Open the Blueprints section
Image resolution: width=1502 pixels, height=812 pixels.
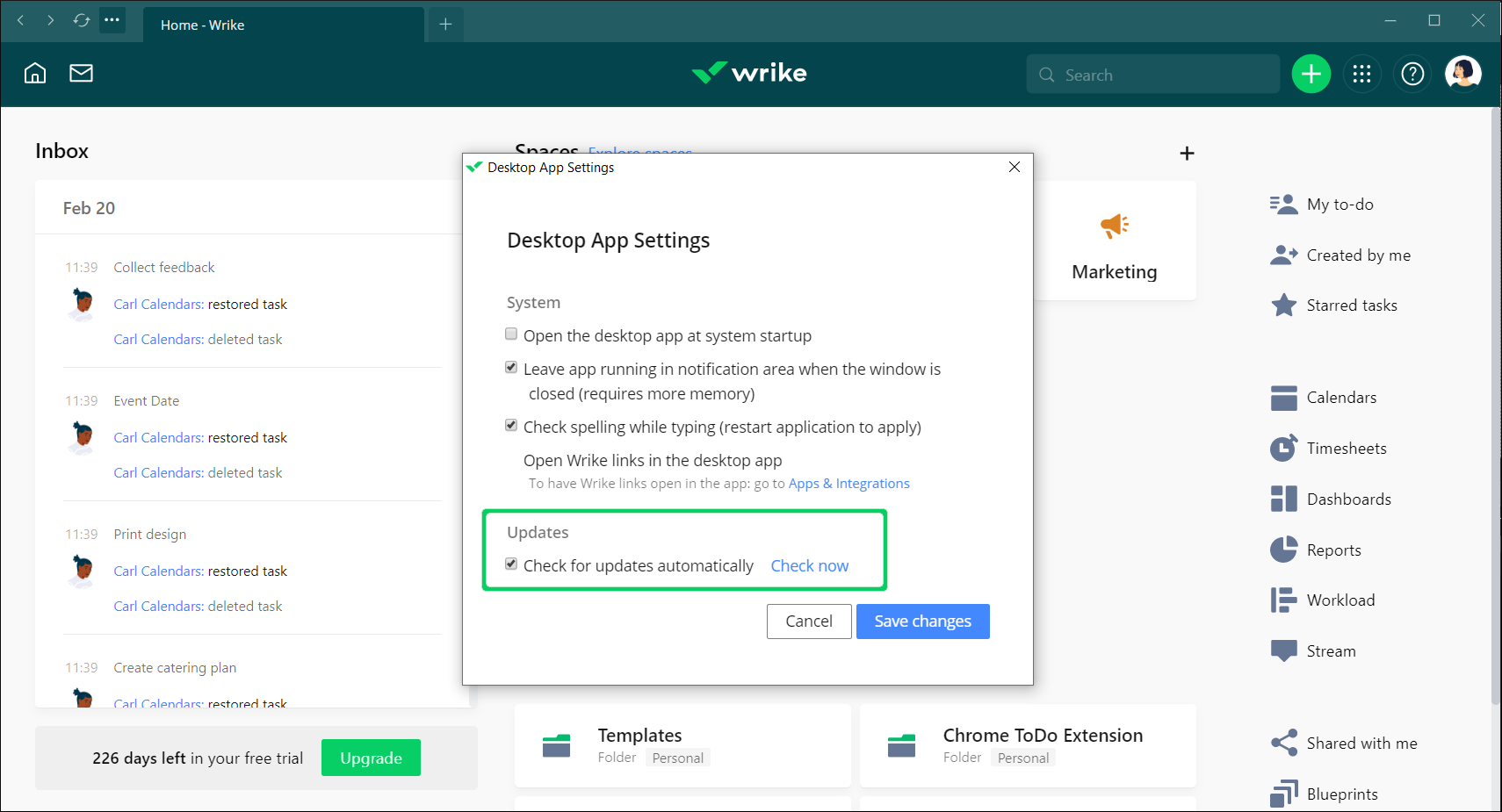1342,794
